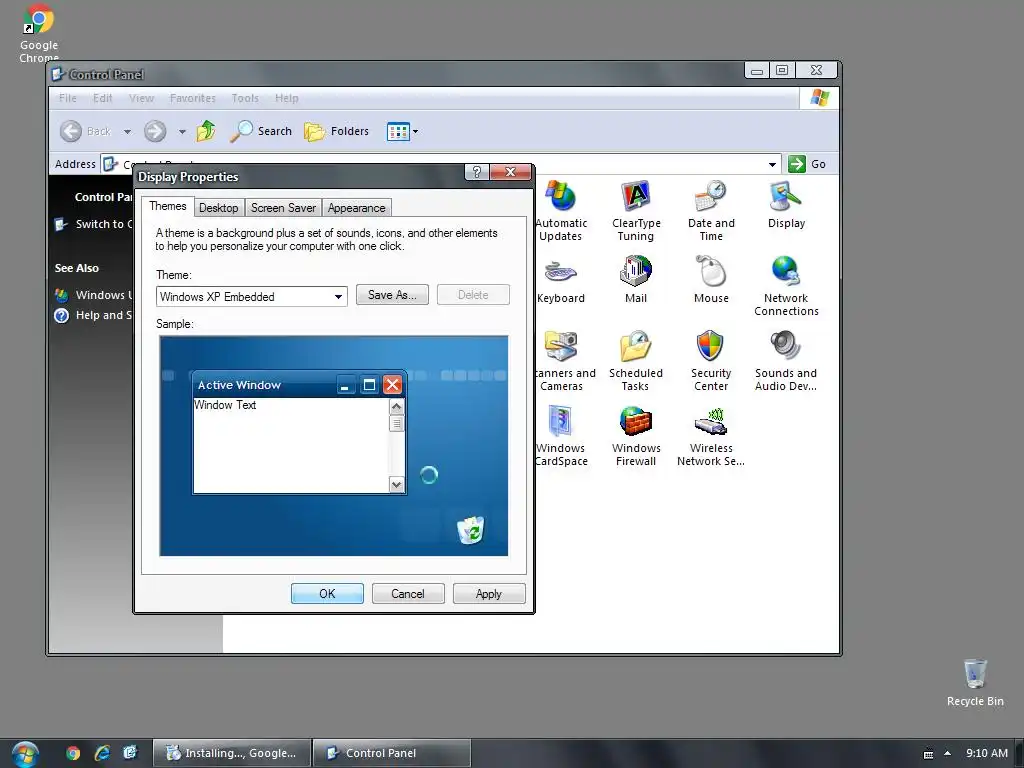Expand the Forward history dropdown arrow
This screenshot has height=768, width=1024.
tap(182, 132)
